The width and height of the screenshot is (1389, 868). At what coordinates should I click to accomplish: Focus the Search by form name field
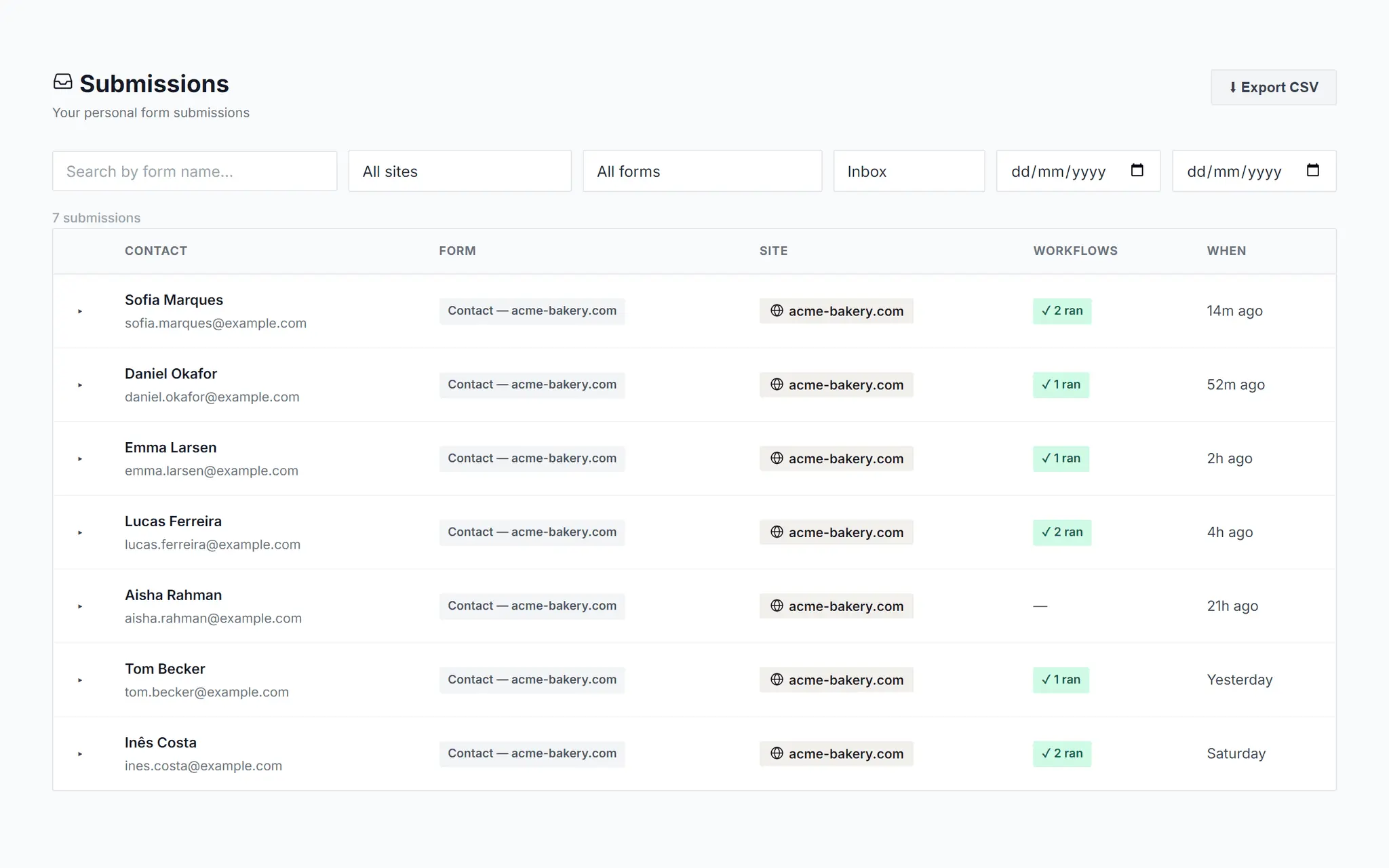coord(195,171)
